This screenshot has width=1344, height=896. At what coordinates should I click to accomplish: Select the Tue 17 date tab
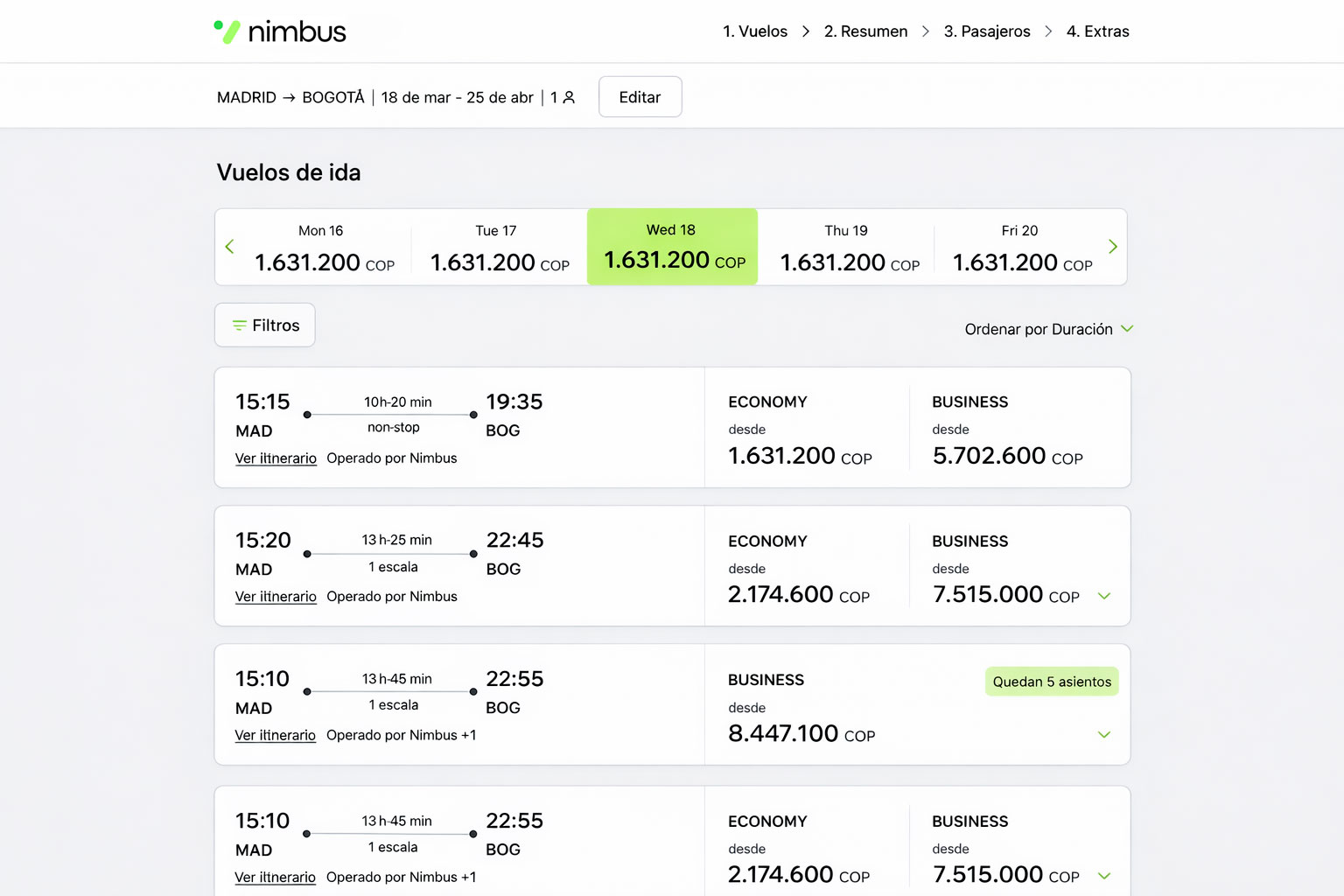(x=497, y=248)
